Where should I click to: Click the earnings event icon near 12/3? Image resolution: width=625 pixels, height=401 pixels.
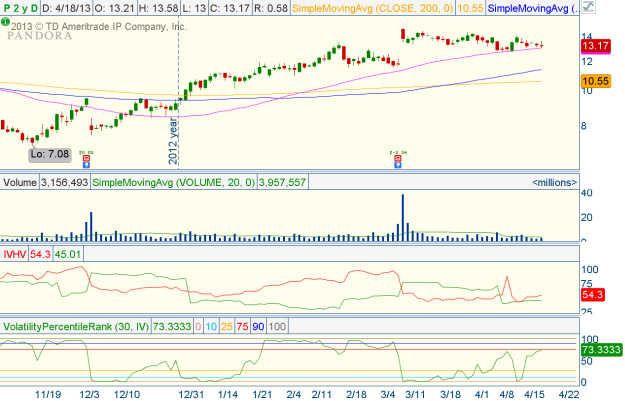(x=86, y=158)
